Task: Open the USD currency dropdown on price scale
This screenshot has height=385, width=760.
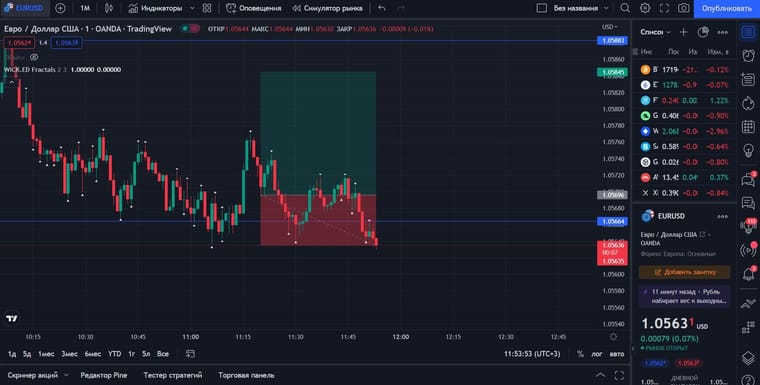Action: tap(610, 27)
